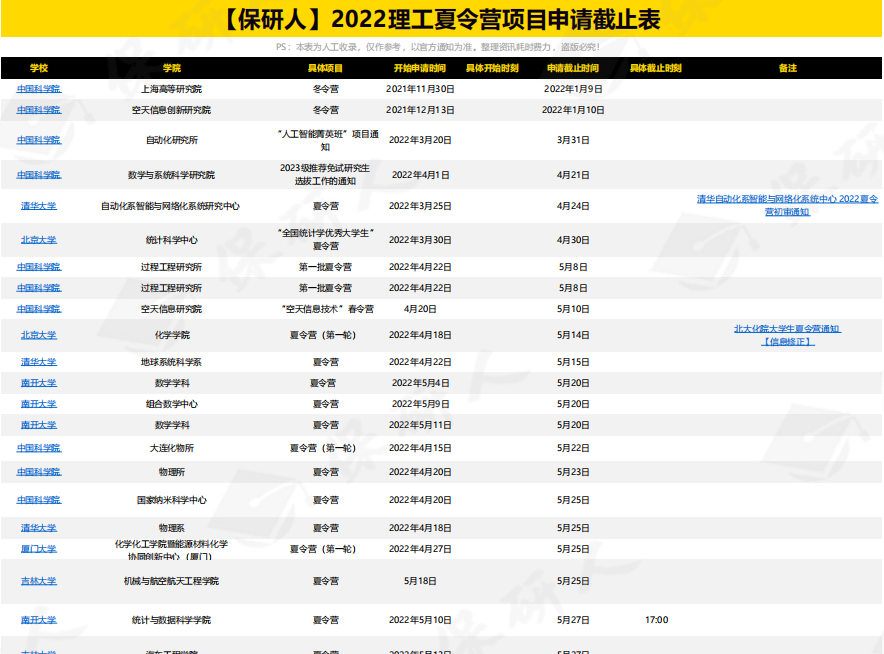
Task: Select the 统计科学中心 cell
Action: pyautogui.click(x=171, y=240)
